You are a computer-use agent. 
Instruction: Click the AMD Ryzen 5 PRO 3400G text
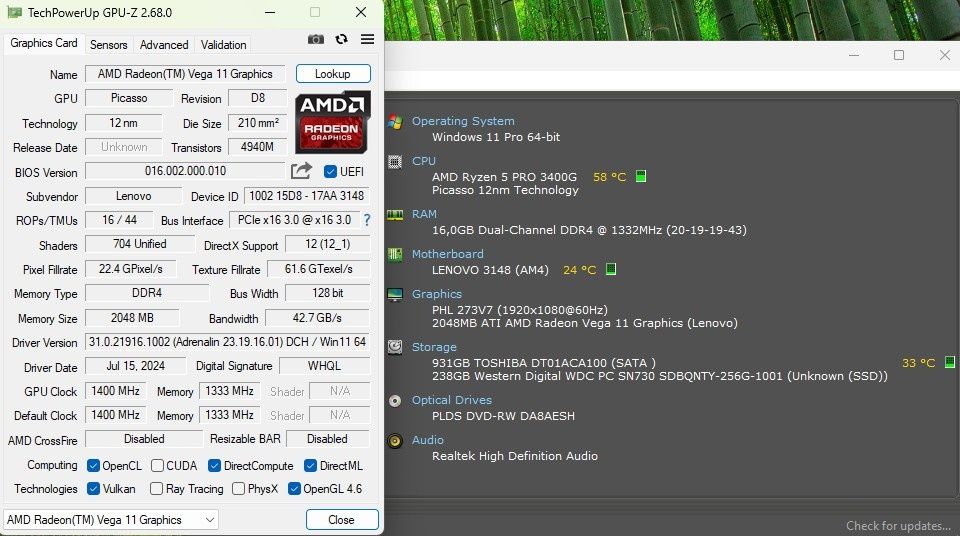(504, 177)
